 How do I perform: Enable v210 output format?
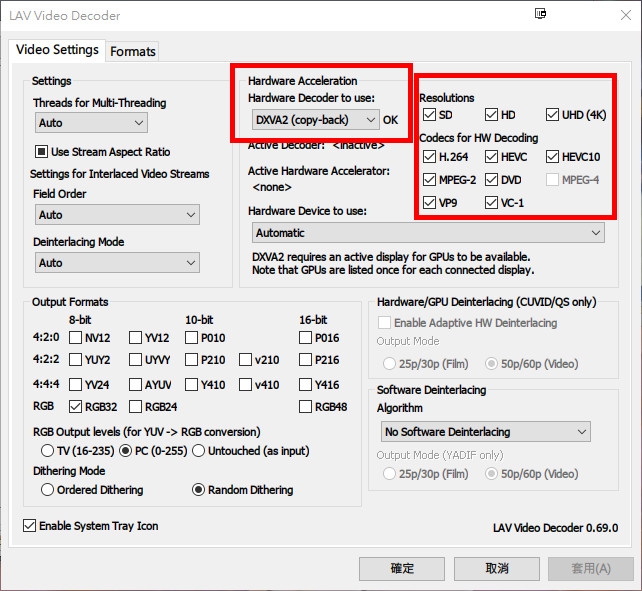point(245,360)
